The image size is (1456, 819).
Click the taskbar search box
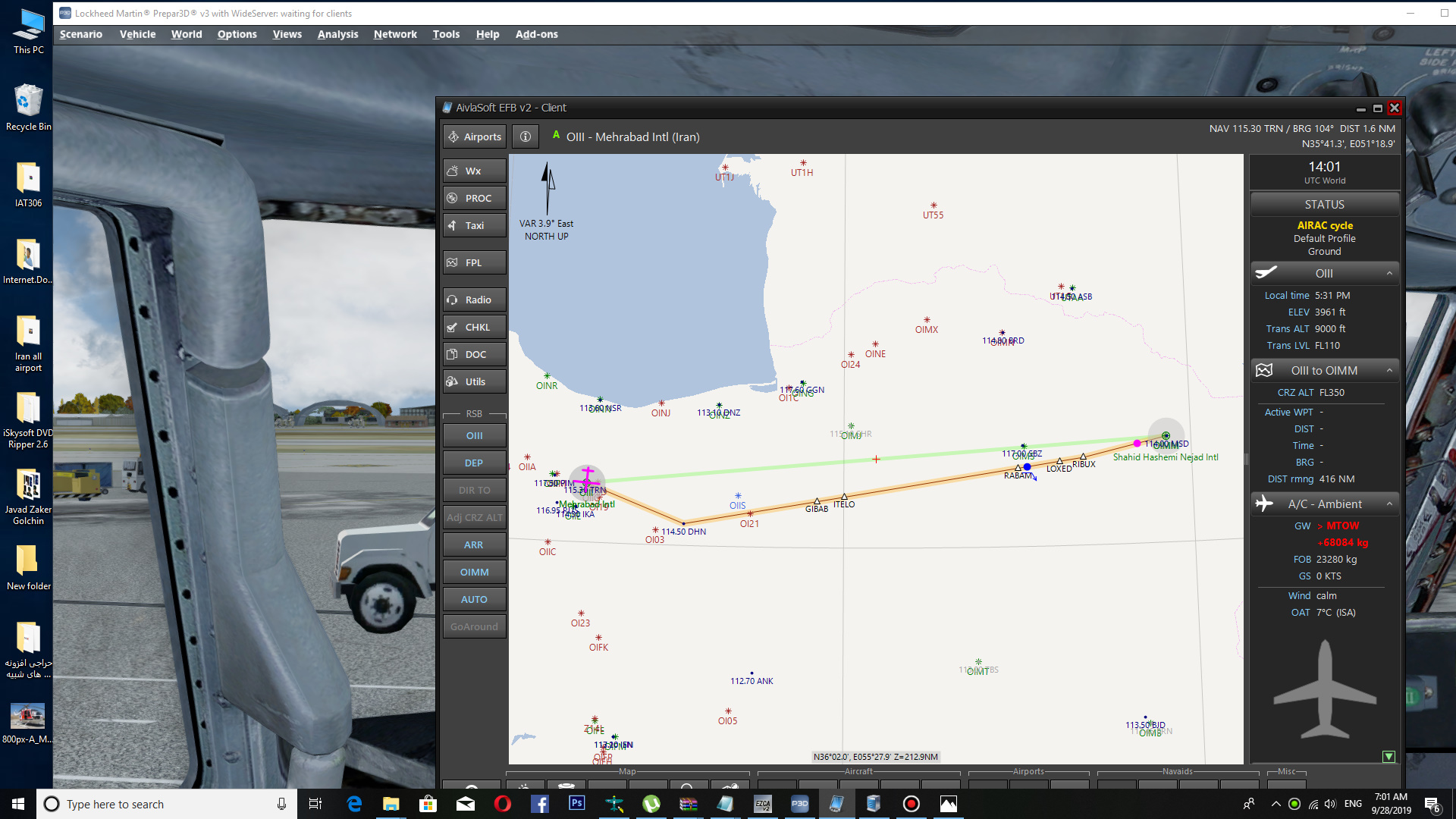pyautogui.click(x=165, y=804)
